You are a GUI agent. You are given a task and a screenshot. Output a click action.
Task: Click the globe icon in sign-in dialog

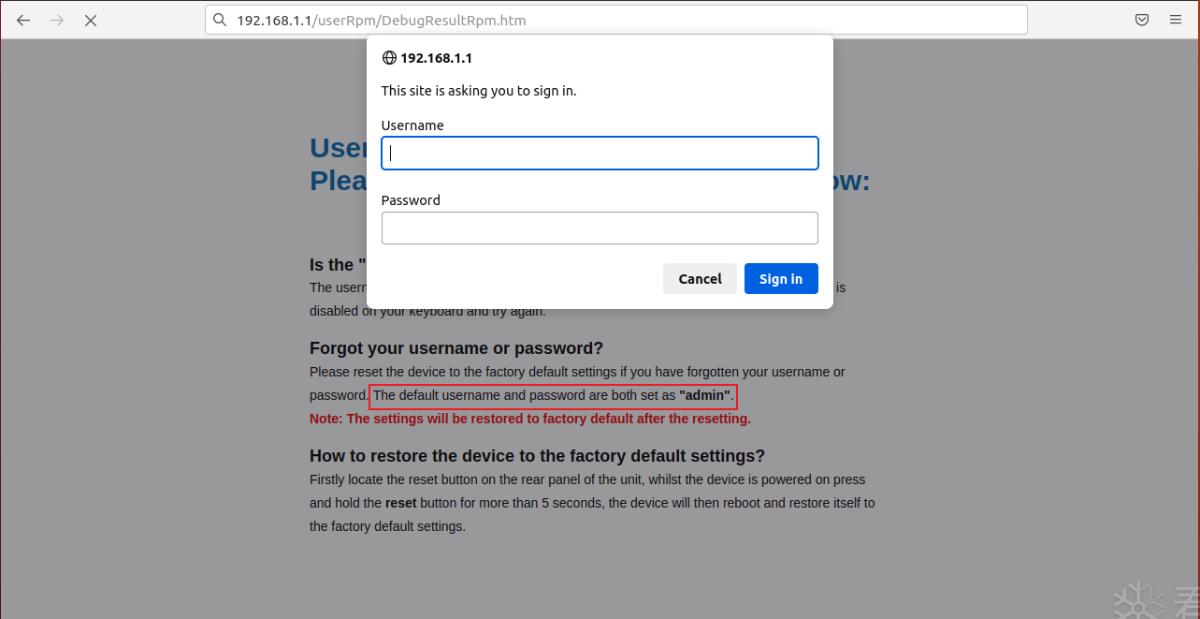click(389, 58)
